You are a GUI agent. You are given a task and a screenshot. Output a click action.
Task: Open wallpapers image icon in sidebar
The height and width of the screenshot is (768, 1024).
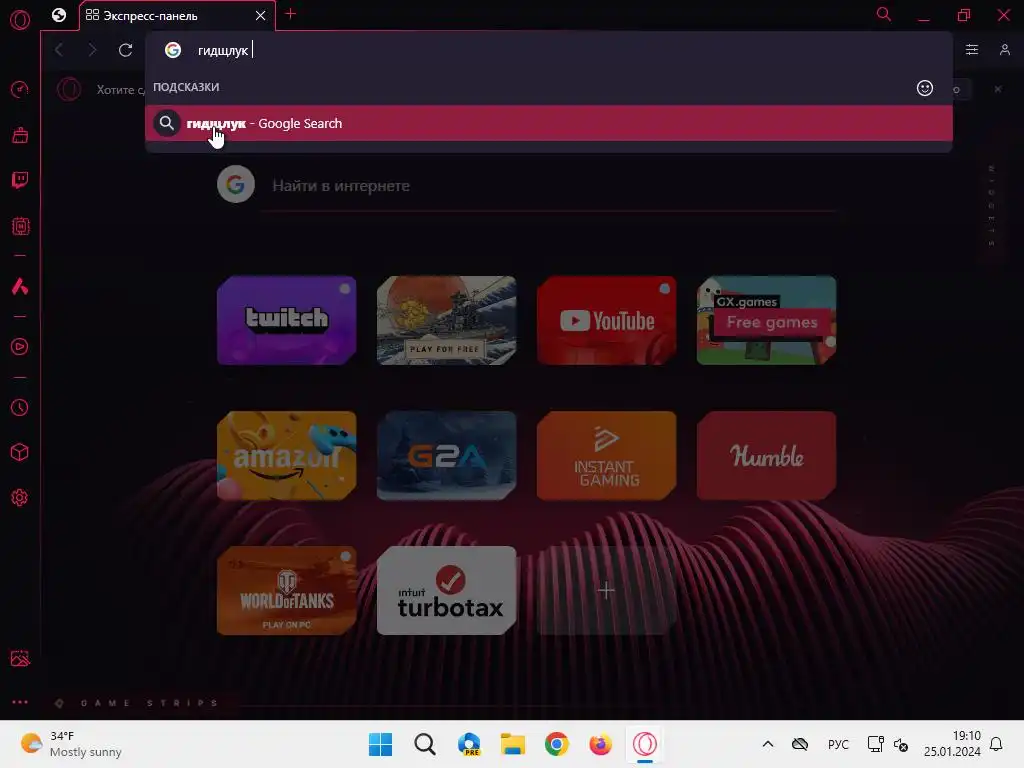20,658
